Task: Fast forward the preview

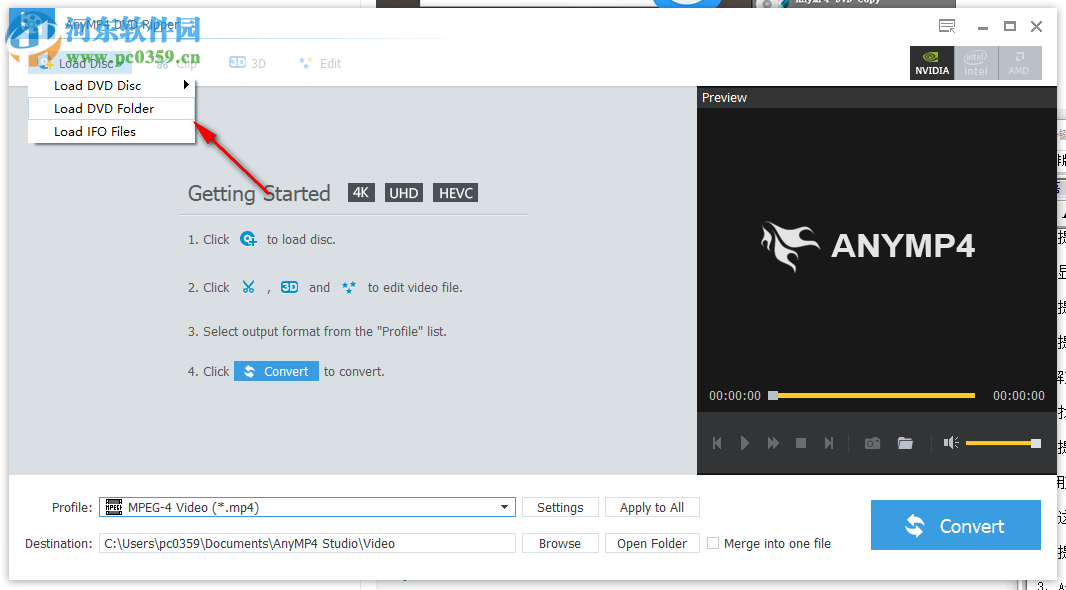Action: coord(773,443)
